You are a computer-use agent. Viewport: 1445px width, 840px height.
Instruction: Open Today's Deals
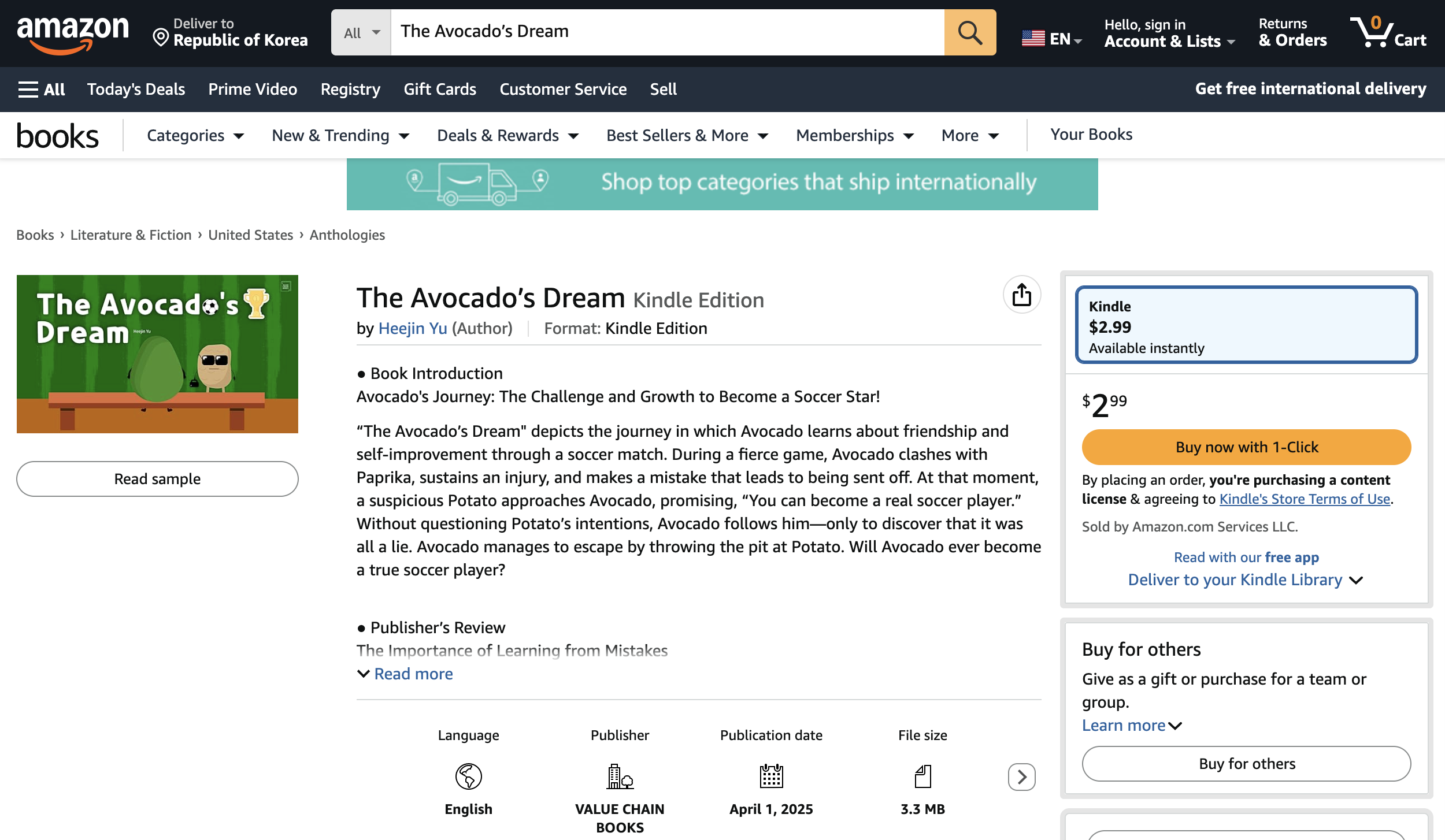136,90
